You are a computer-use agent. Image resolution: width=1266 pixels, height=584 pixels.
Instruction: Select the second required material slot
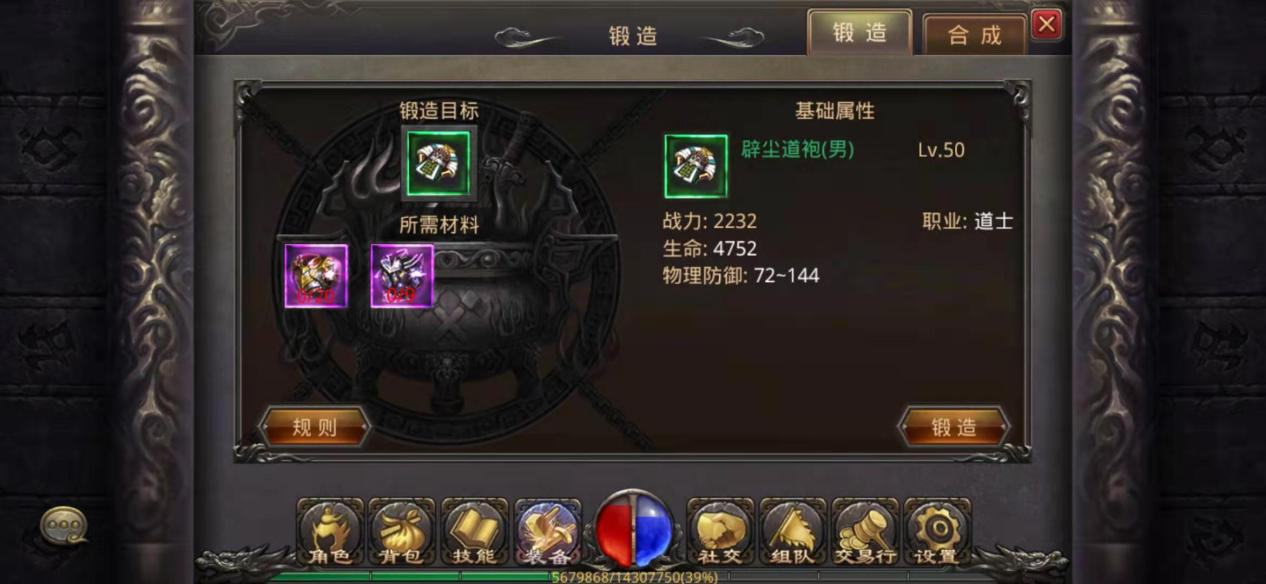[402, 276]
